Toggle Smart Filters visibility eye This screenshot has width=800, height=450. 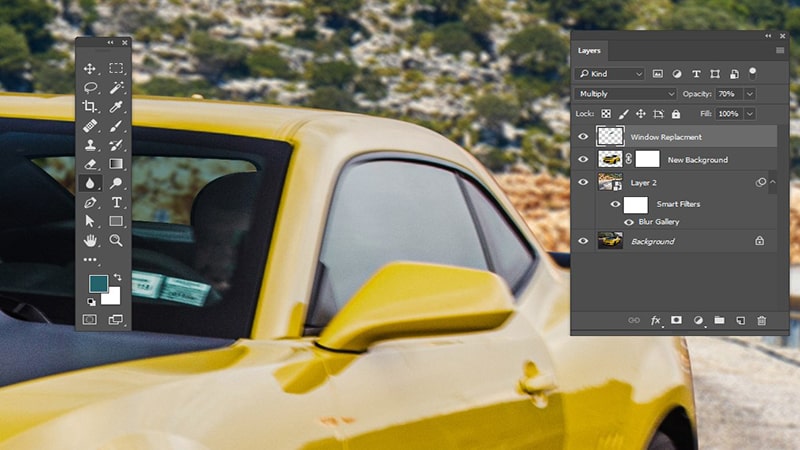click(615, 204)
